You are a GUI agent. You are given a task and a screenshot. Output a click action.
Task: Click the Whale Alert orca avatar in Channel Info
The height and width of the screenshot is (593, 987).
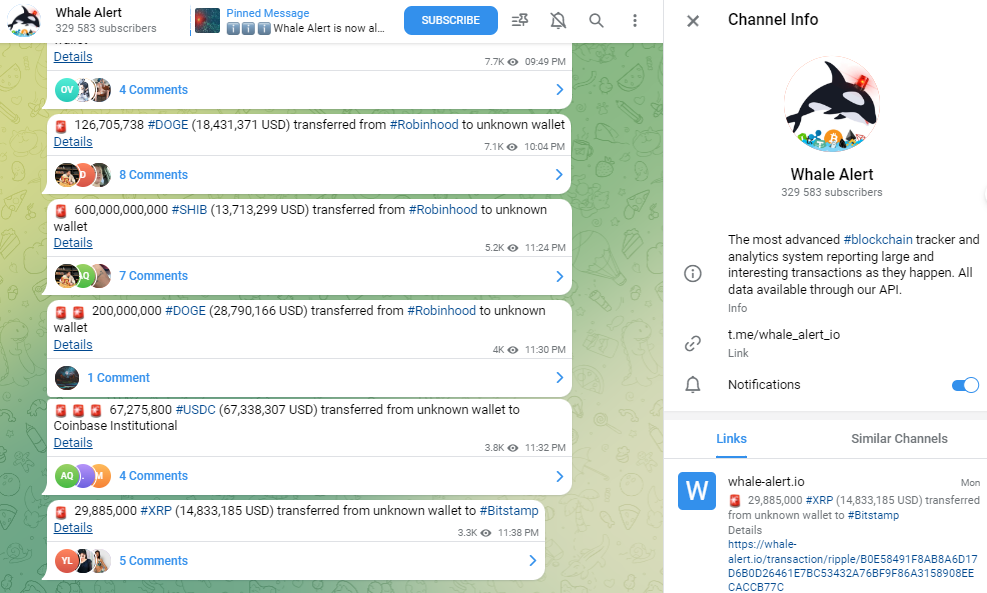pos(832,103)
